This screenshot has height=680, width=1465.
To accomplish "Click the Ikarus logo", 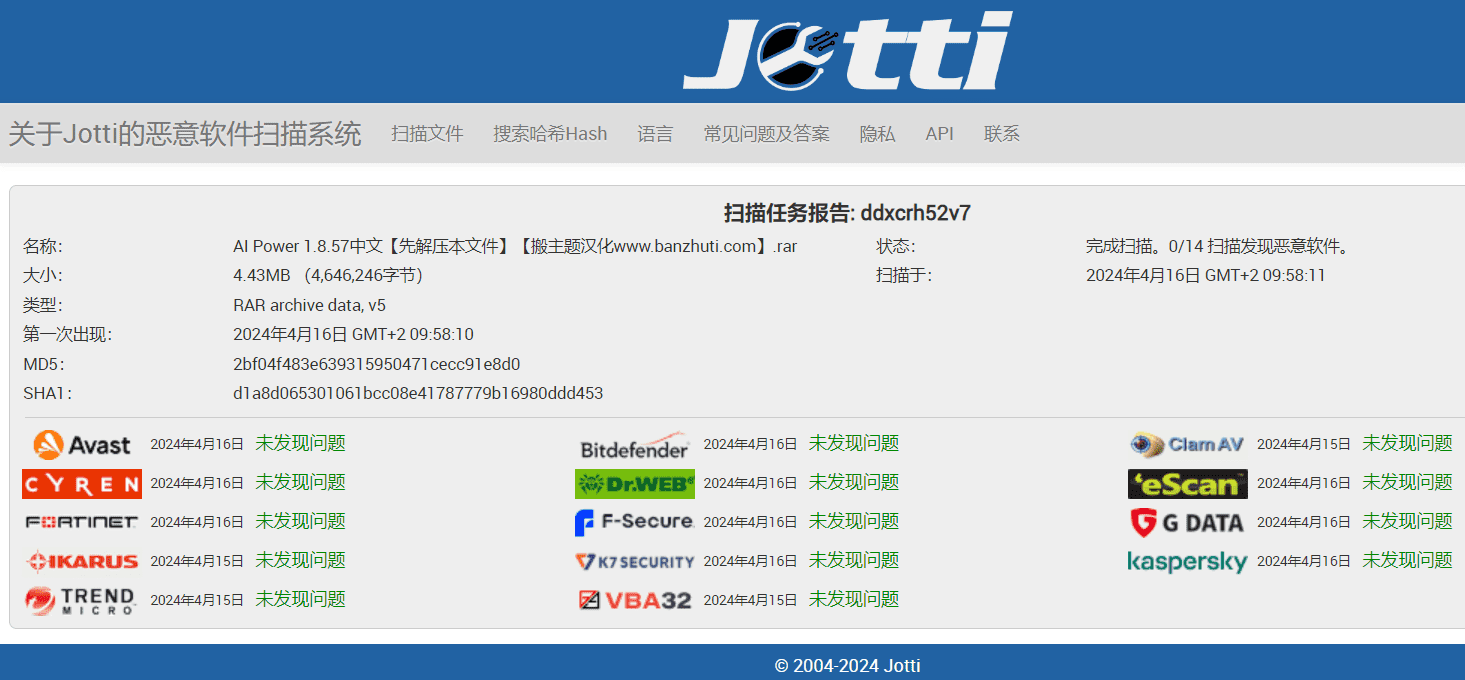I will (82, 561).
